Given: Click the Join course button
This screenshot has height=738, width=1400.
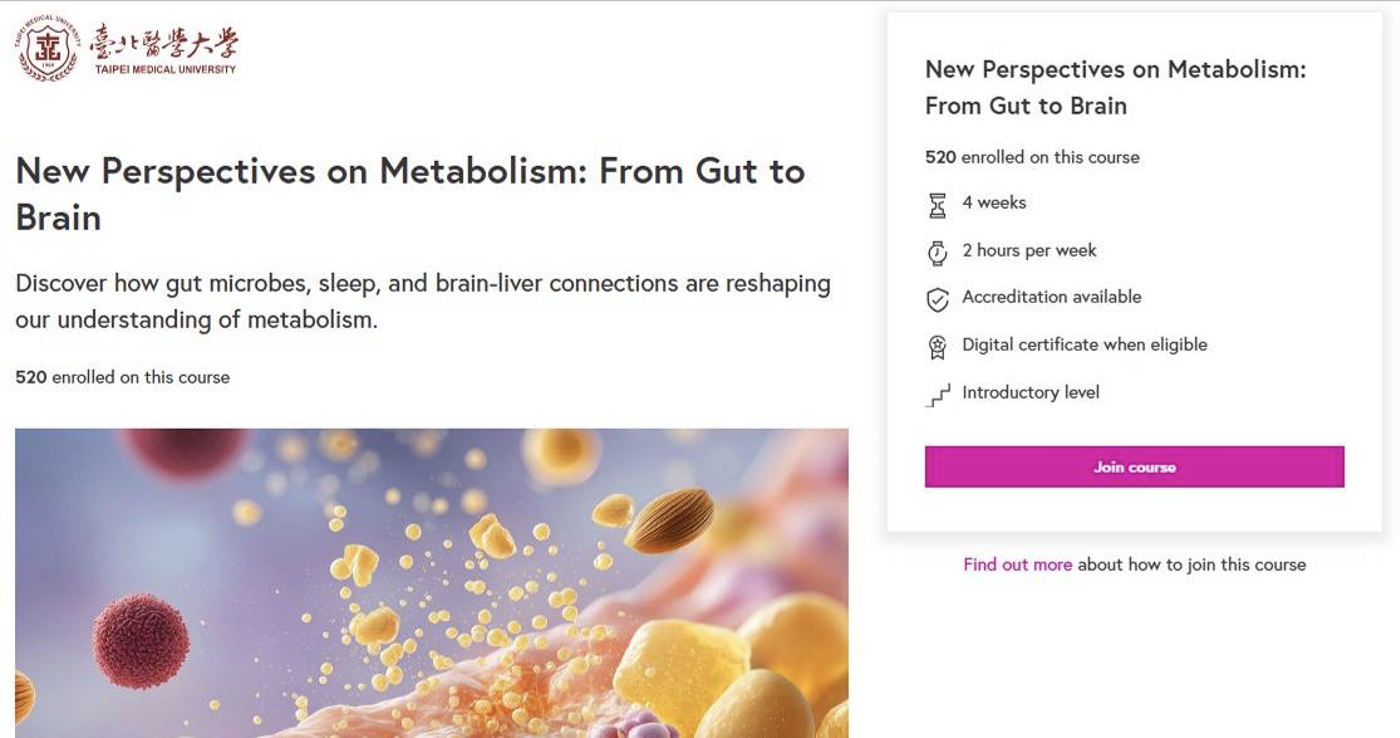Looking at the screenshot, I should pos(1134,467).
